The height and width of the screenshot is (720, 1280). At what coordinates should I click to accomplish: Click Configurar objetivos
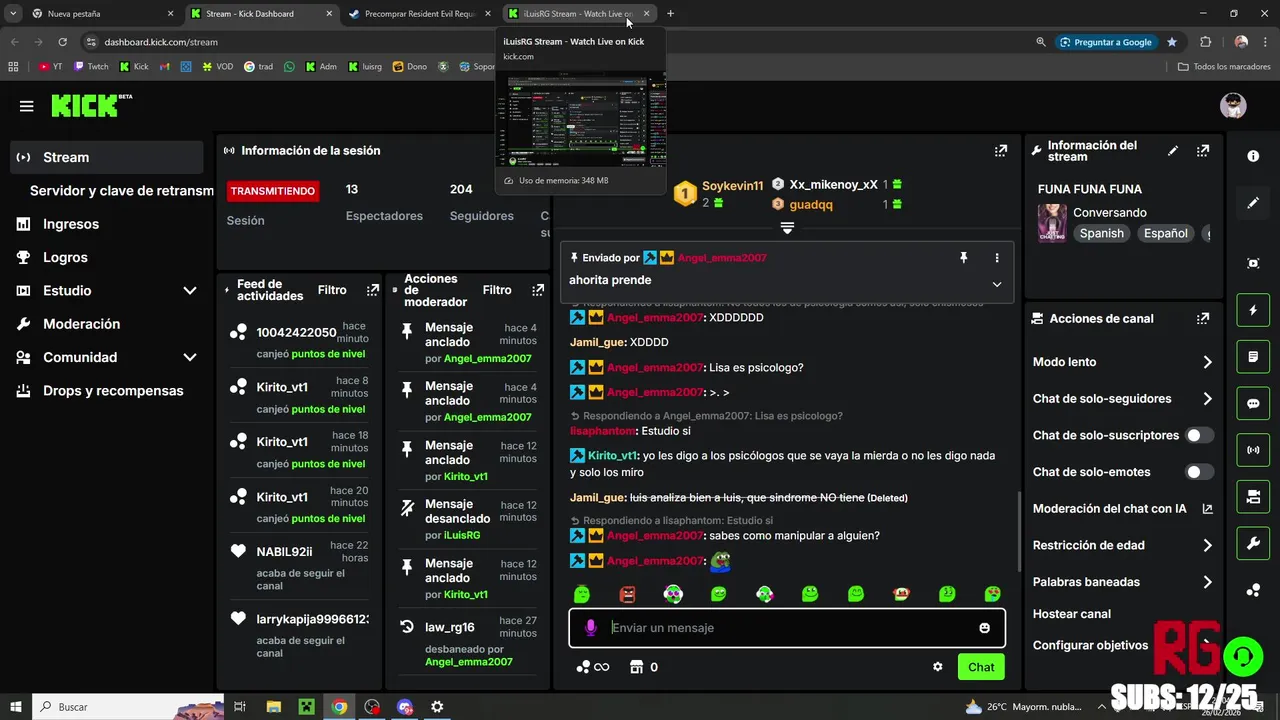click(x=1090, y=645)
